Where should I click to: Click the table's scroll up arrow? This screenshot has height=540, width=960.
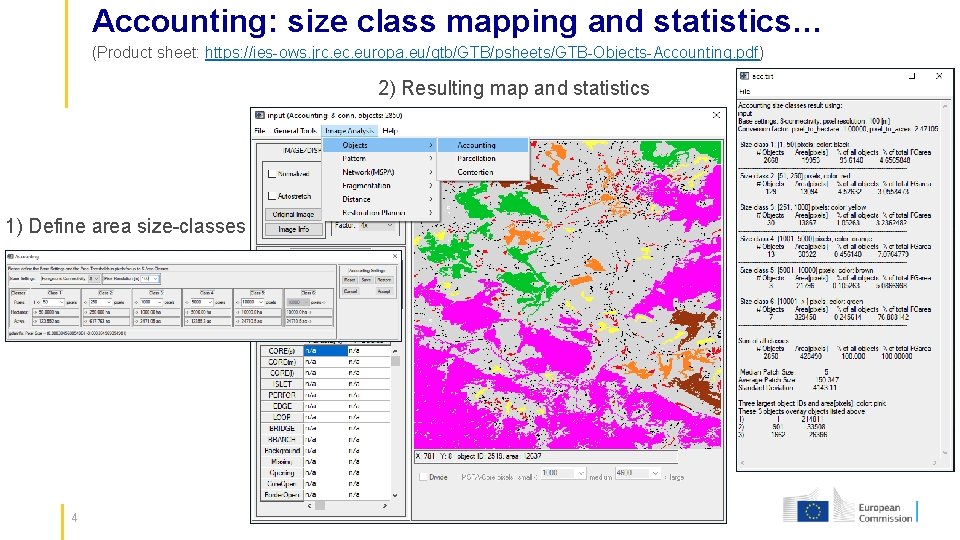pos(395,351)
